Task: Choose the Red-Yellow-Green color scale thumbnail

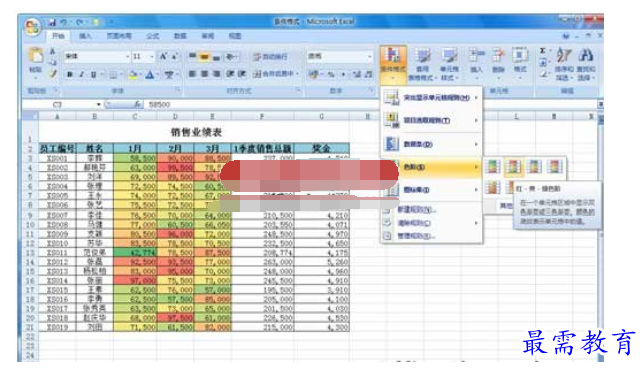Action: click(x=513, y=167)
